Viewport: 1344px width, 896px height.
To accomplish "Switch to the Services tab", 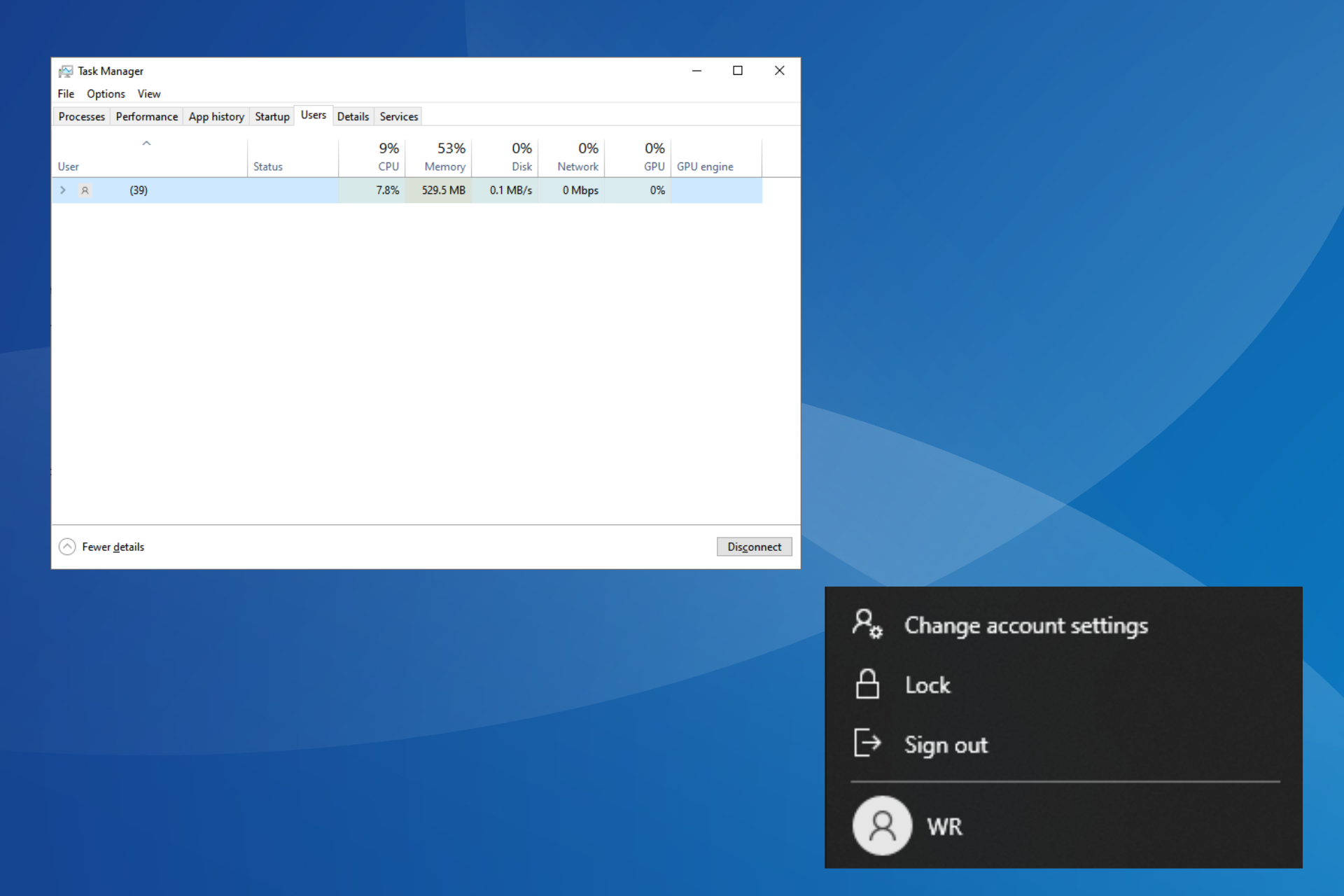I will (399, 117).
